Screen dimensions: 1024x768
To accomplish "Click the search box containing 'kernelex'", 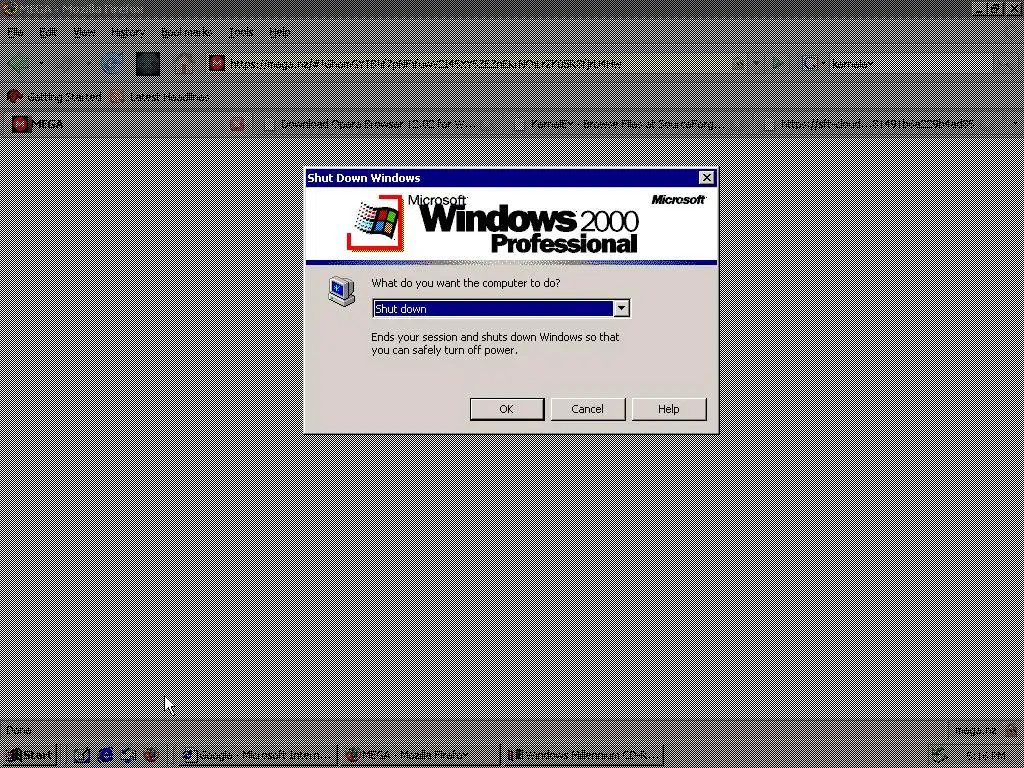I will coord(911,63).
